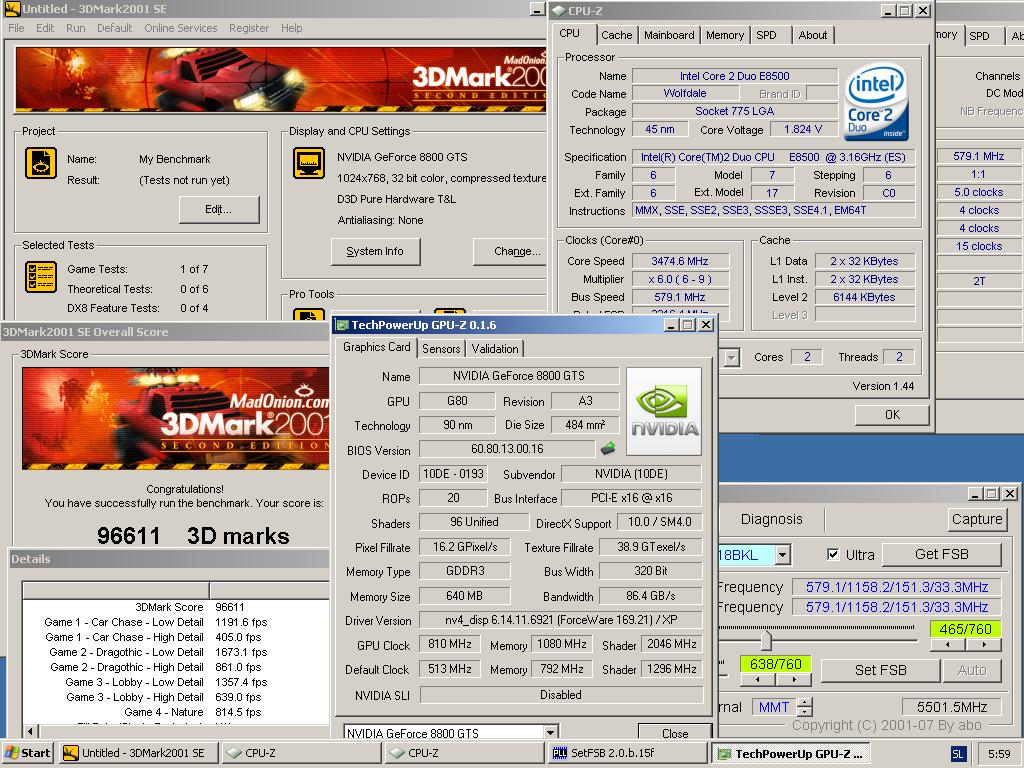
Task: Click the Game 4 - Nature result row
Action: pos(176,712)
